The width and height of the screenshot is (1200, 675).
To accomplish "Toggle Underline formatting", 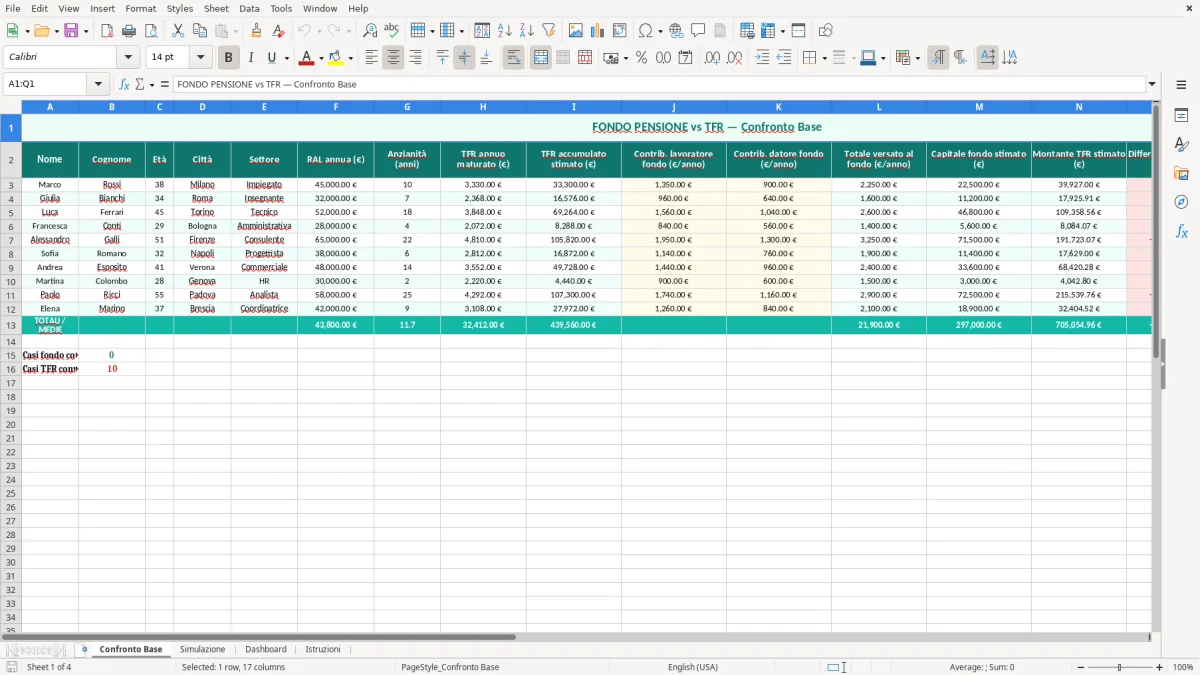I will pos(271,58).
